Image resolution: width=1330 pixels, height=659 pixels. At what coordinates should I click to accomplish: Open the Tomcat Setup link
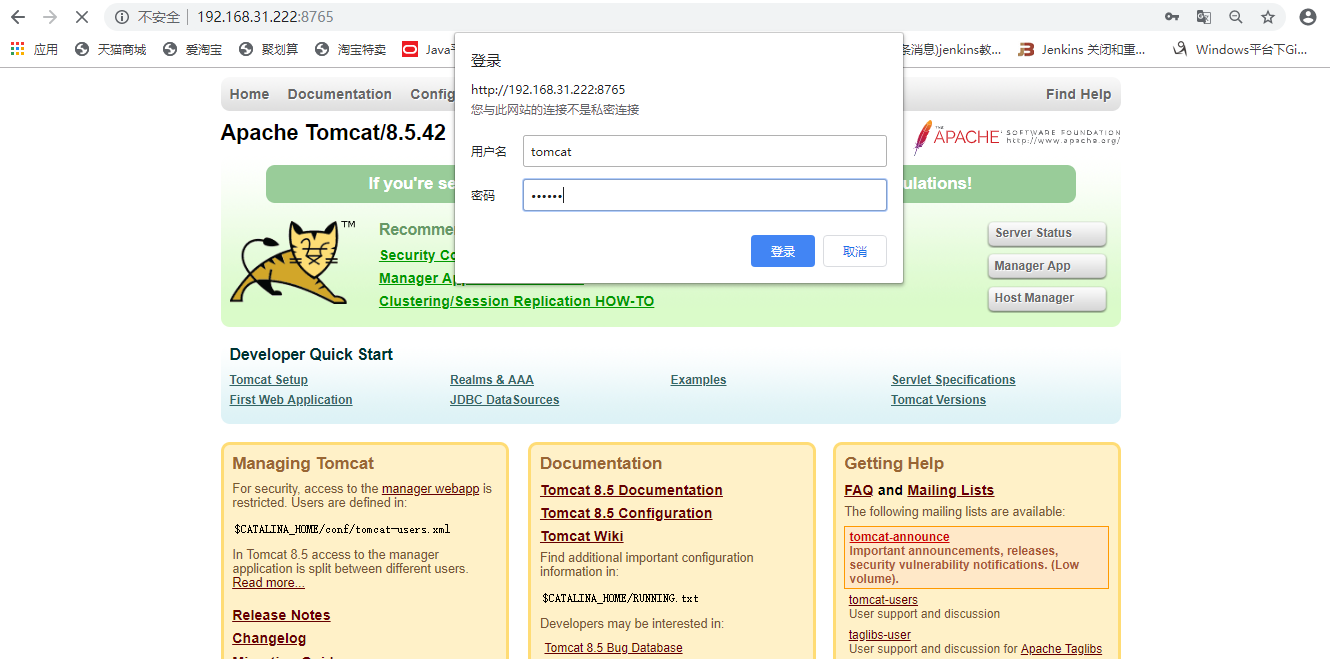(x=269, y=380)
